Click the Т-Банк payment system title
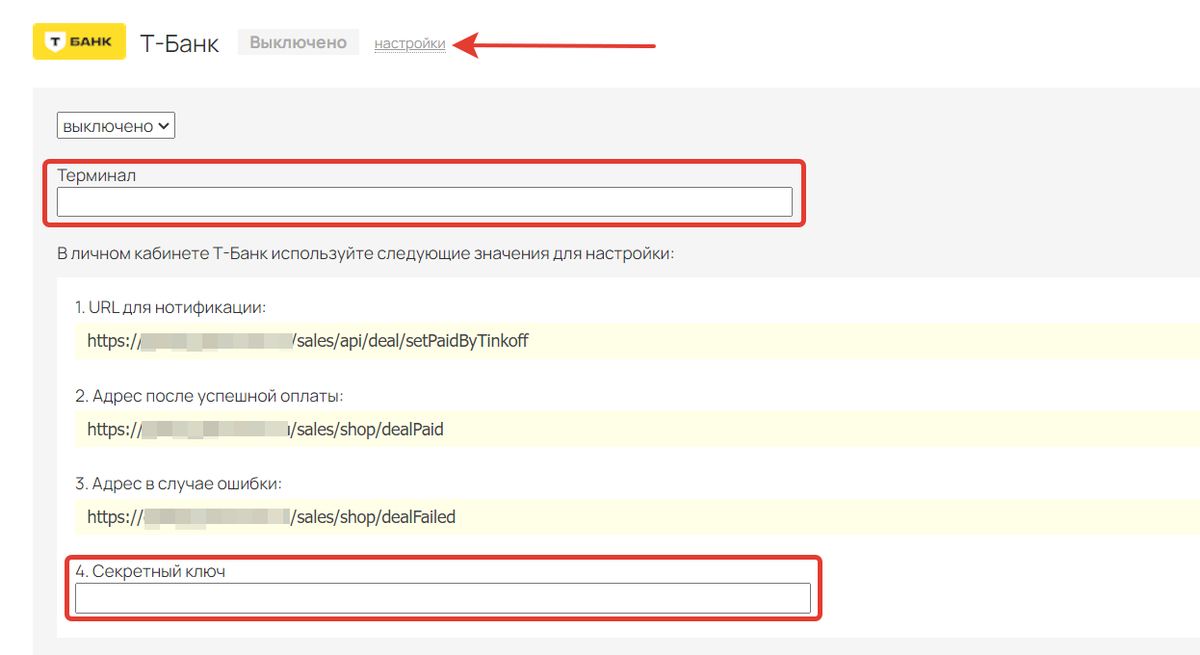This screenshot has height=655, width=1200. point(179,43)
